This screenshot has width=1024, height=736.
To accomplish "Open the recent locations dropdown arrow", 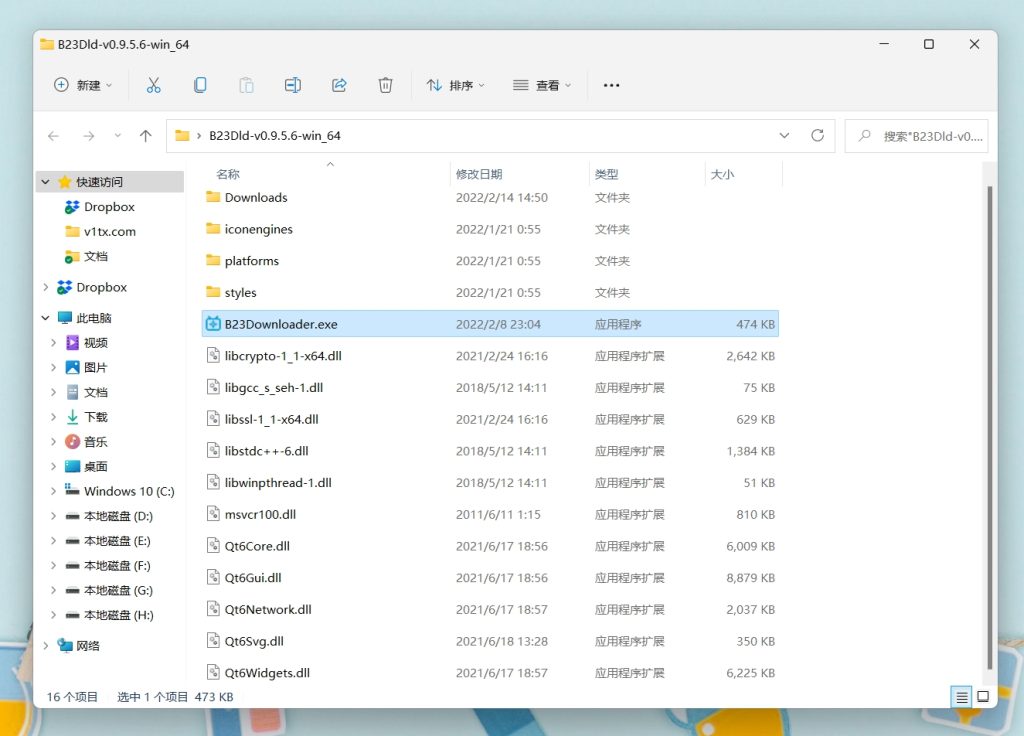I will click(118, 136).
